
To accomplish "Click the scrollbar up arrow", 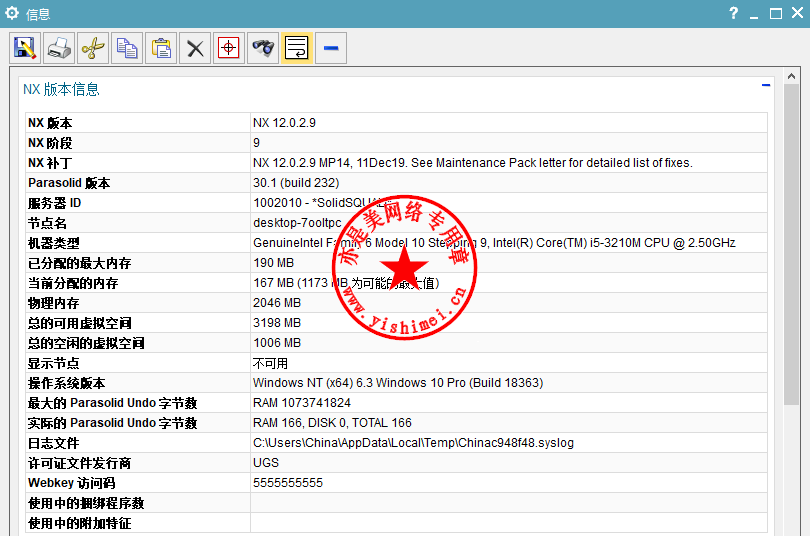I will 791,76.
